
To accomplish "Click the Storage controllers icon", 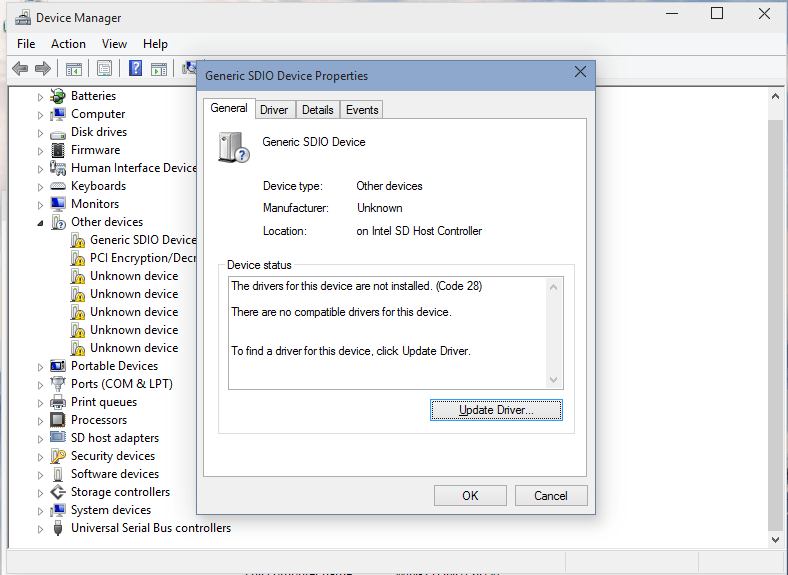I will (x=58, y=492).
